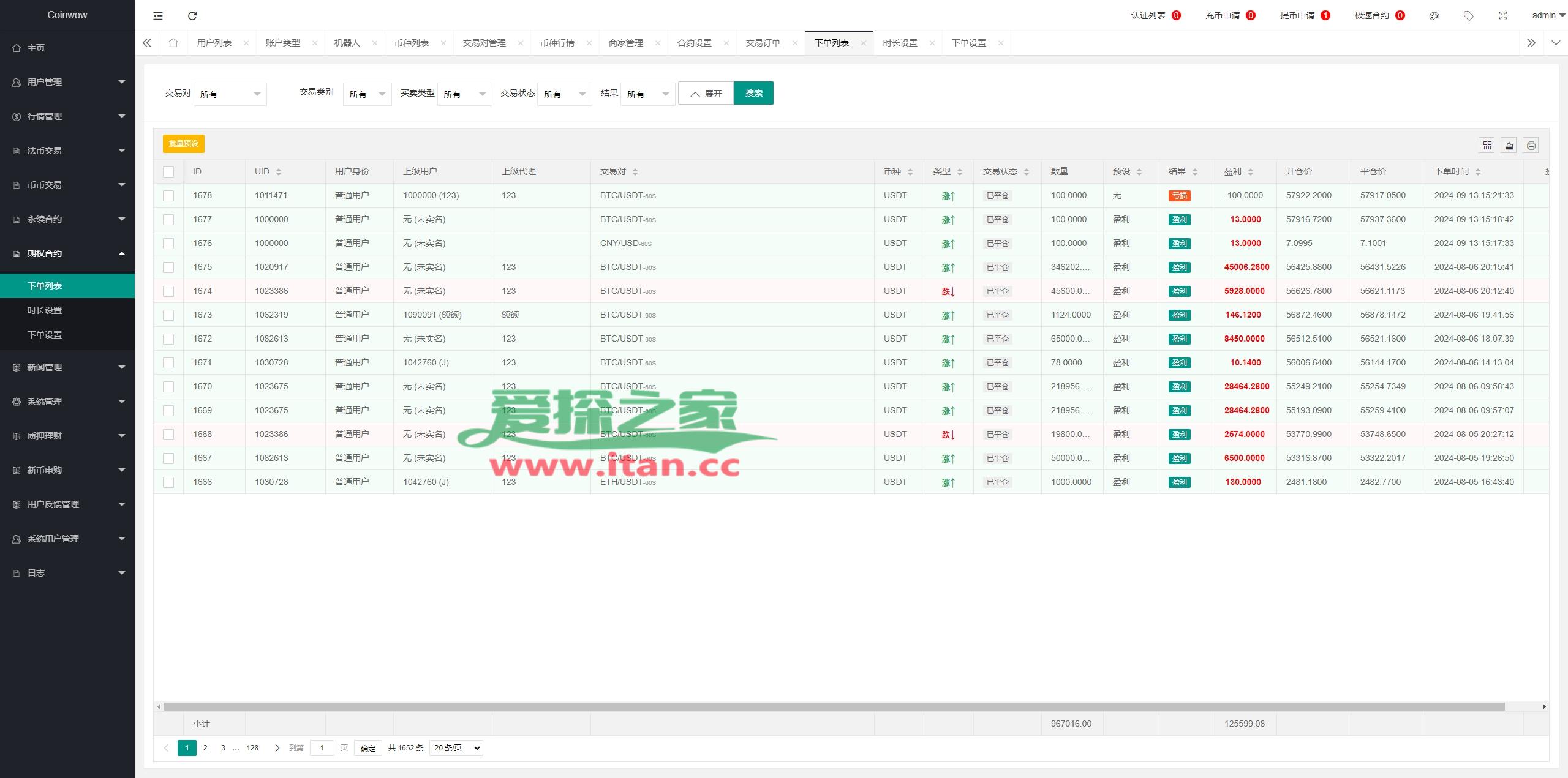1568x778 pixels.
Task: Click the refresh page icon
Action: pos(192,16)
